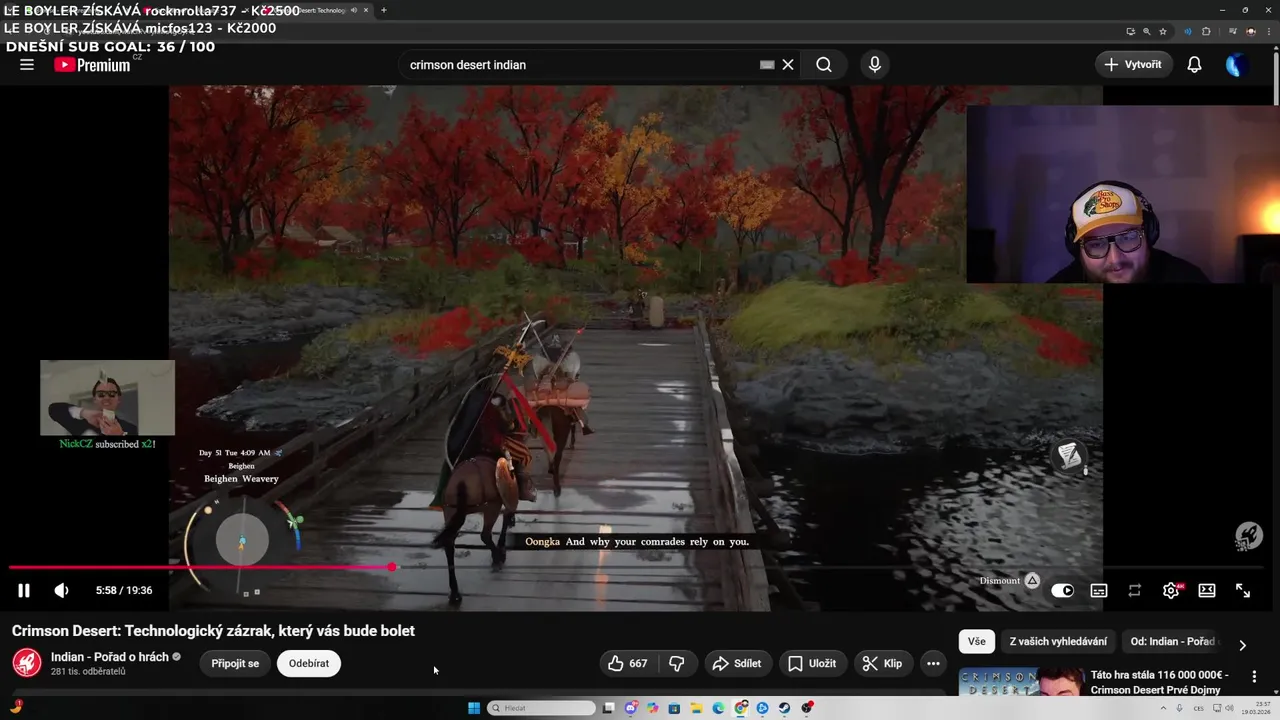Open the media control playlist icon
Image resolution: width=1280 pixels, height=720 pixels.
[1233, 32]
